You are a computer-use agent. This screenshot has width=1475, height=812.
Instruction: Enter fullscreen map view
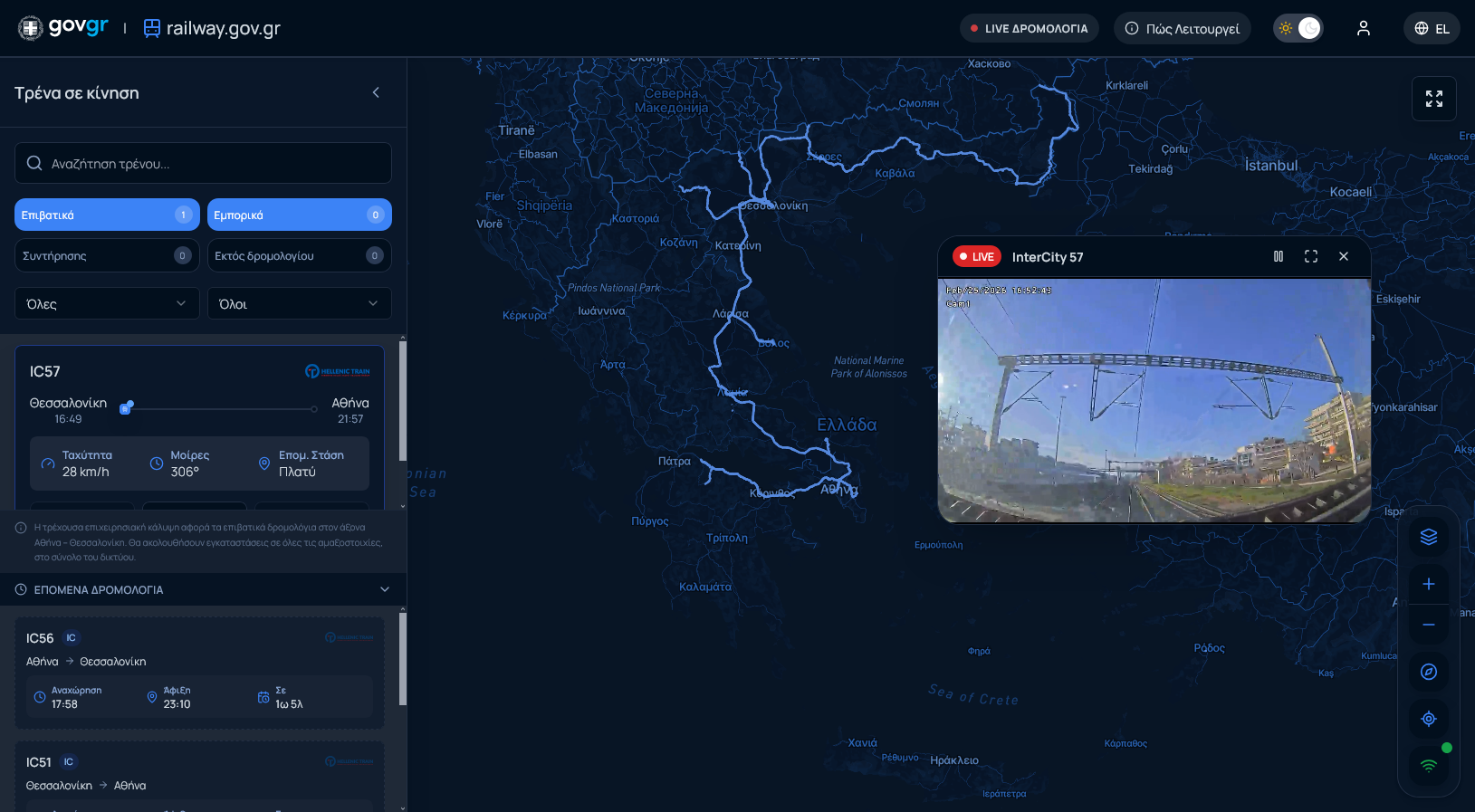click(x=1433, y=99)
